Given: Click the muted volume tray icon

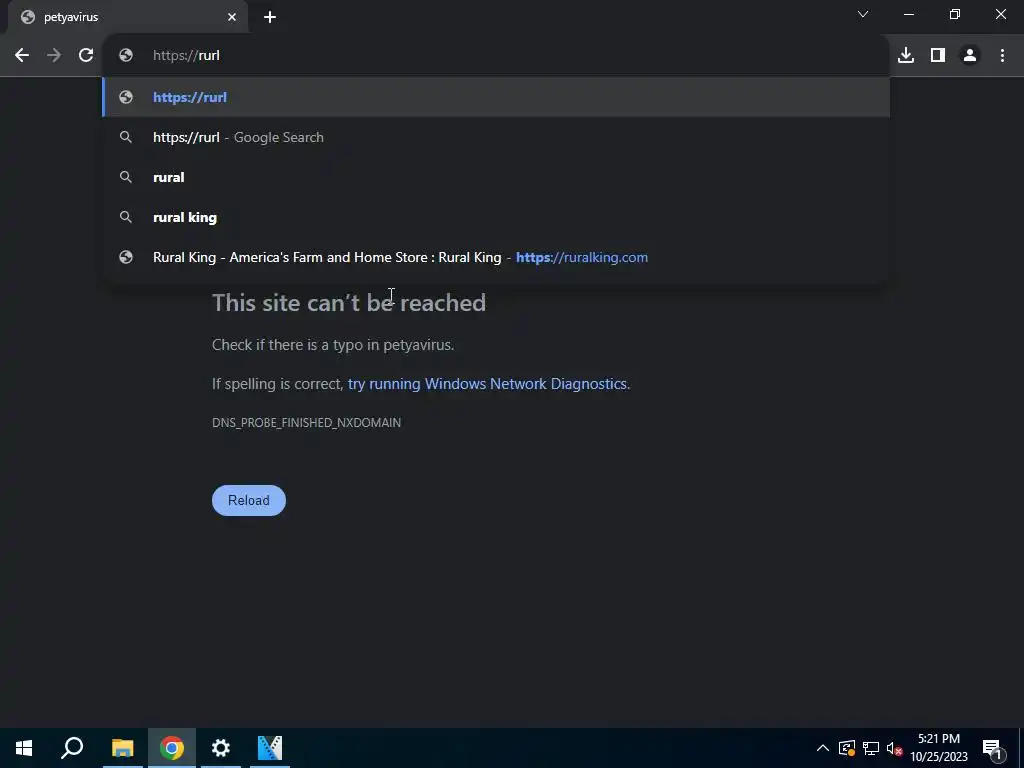Looking at the screenshot, I should click(894, 748).
